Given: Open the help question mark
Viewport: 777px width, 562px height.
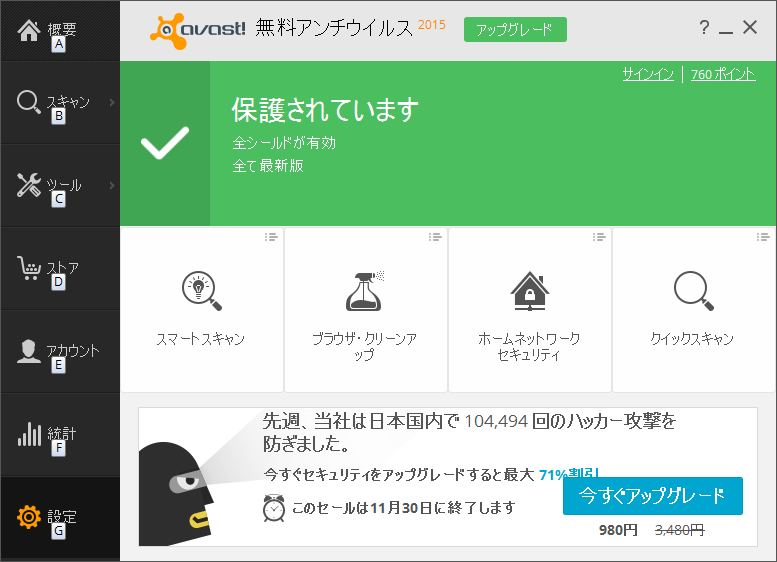Looking at the screenshot, I should pos(704,27).
